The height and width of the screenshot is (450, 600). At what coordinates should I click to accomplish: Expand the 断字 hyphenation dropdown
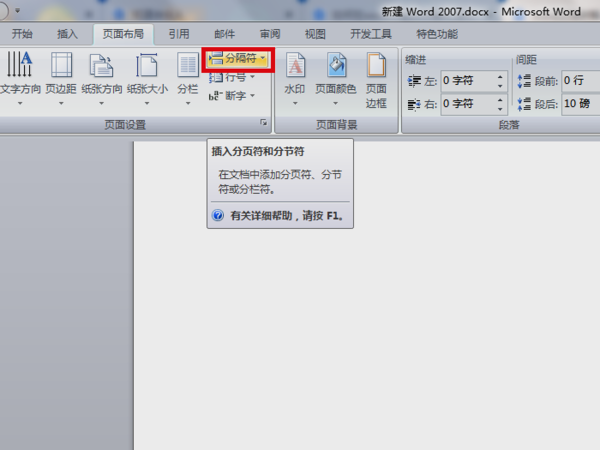(232, 96)
